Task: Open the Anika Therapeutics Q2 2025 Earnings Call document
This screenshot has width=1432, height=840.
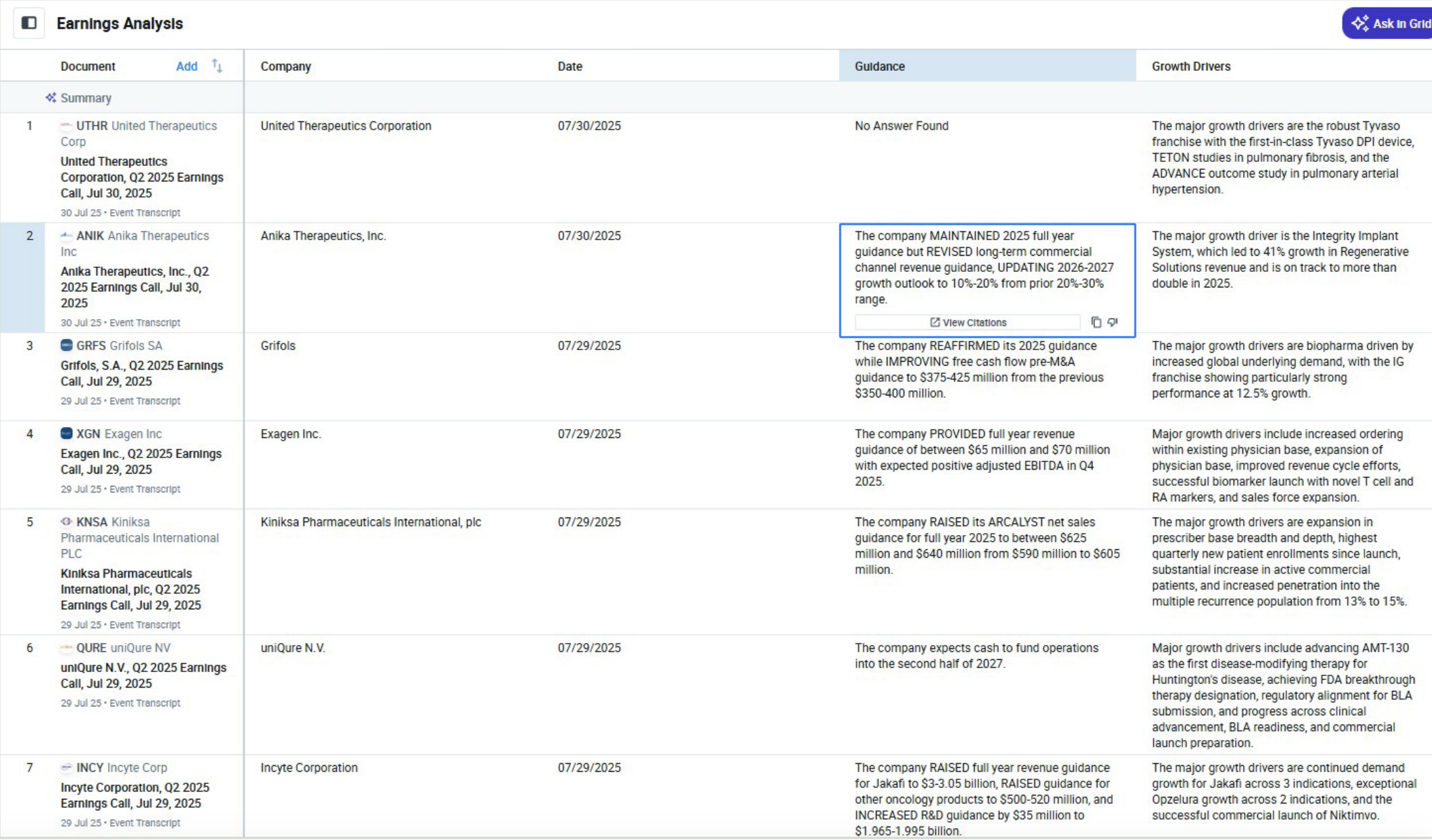Action: [x=135, y=287]
